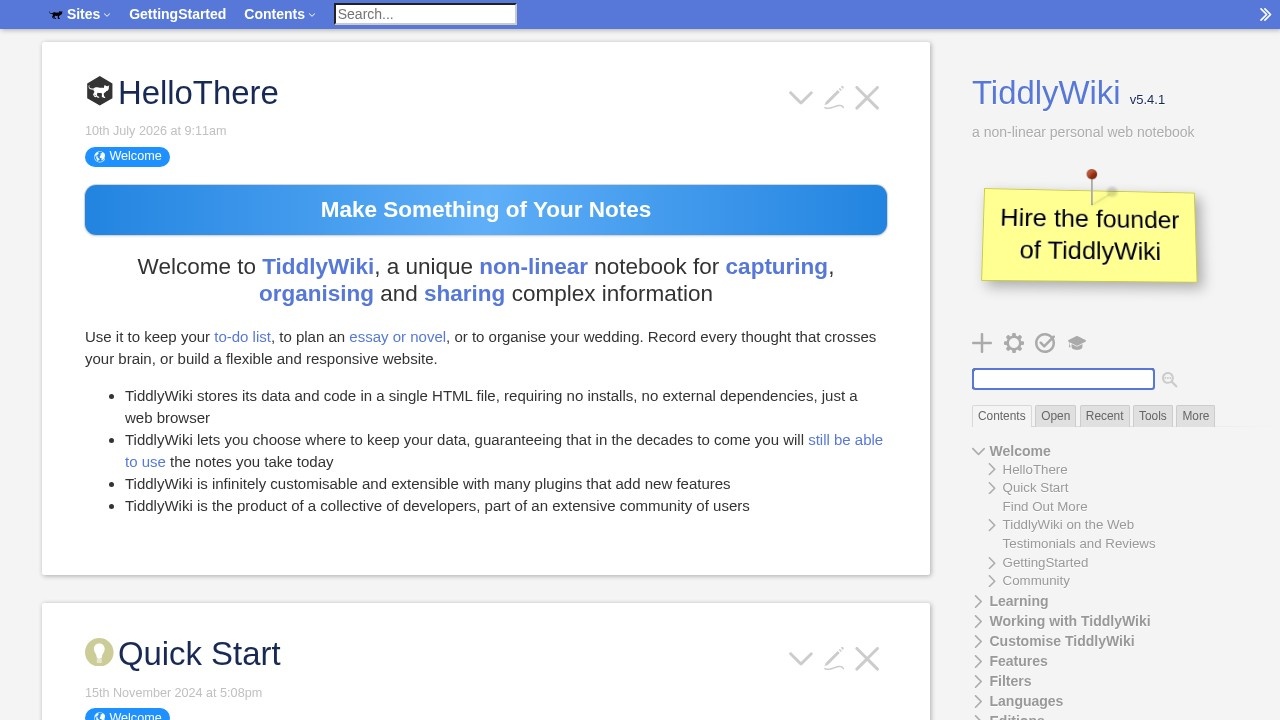This screenshot has width=1280, height=720.
Task: Open more actions for Quick Start tiddler
Action: (800, 659)
